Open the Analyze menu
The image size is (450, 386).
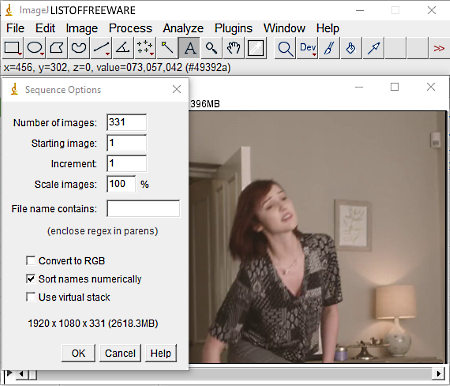pyautogui.click(x=183, y=28)
